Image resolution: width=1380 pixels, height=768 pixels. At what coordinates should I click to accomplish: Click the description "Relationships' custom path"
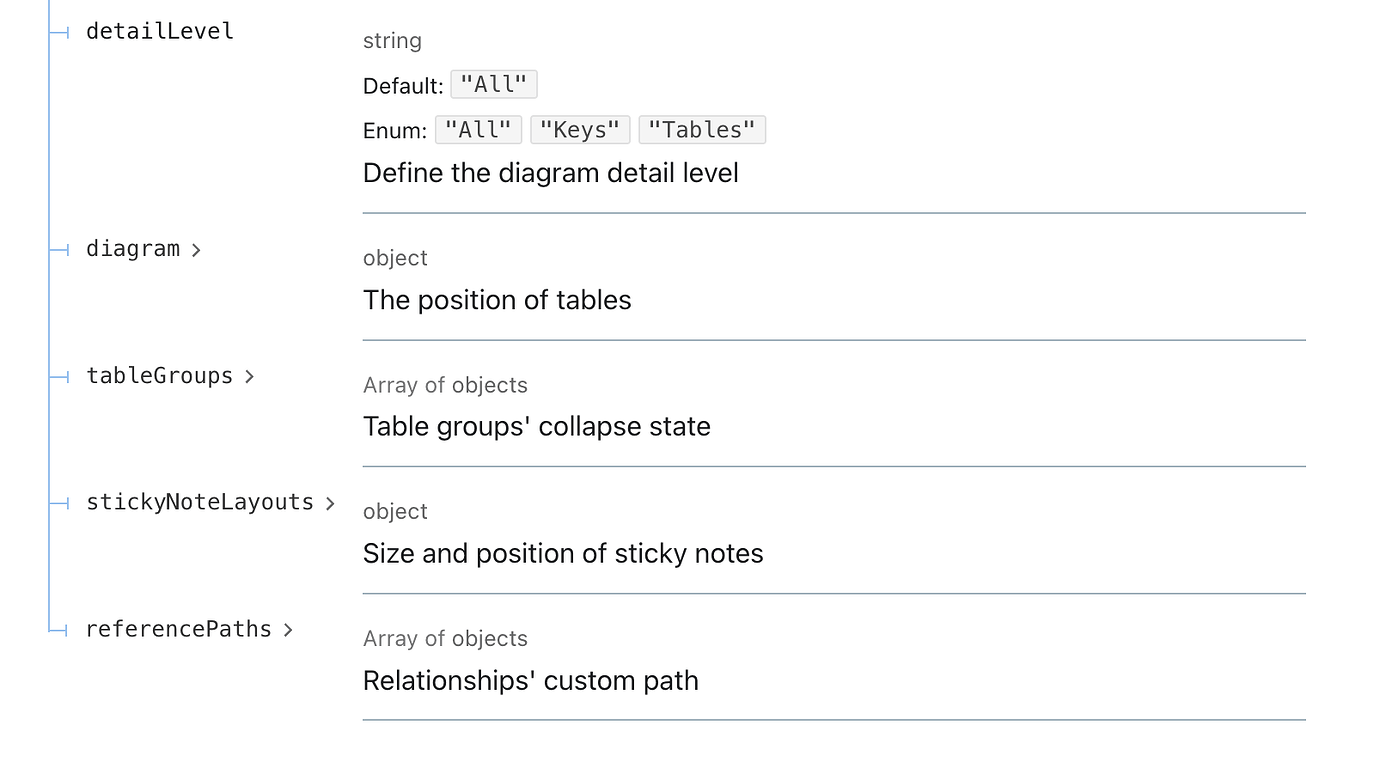[x=531, y=680]
